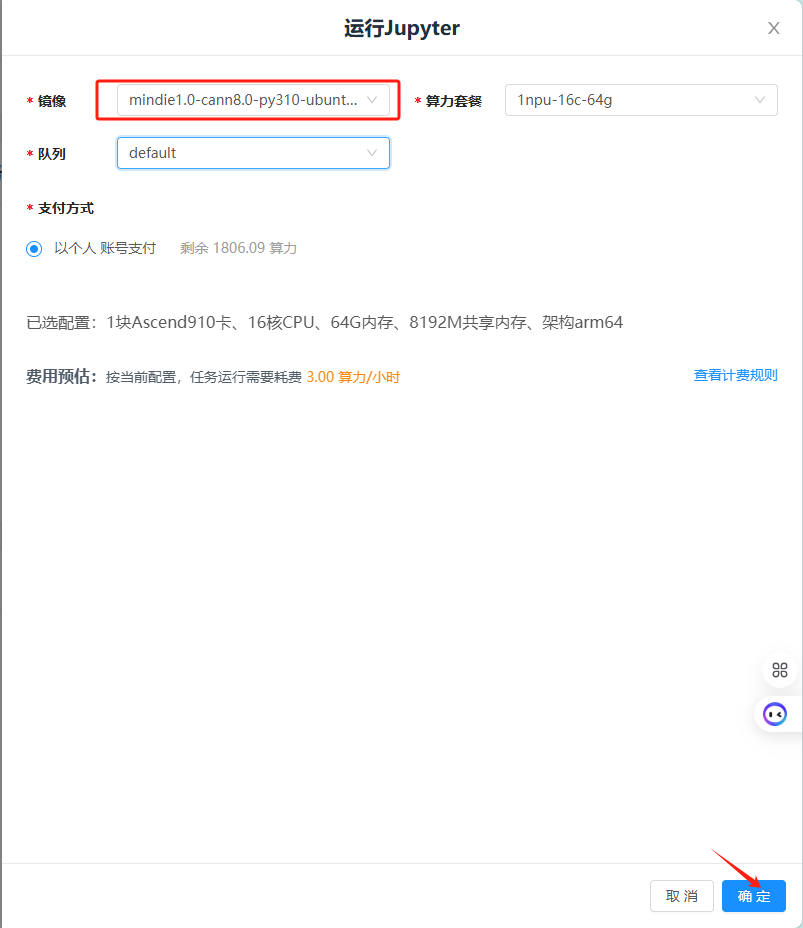This screenshot has width=803, height=928.
Task: Confirm with the 确定 button
Action: (754, 896)
